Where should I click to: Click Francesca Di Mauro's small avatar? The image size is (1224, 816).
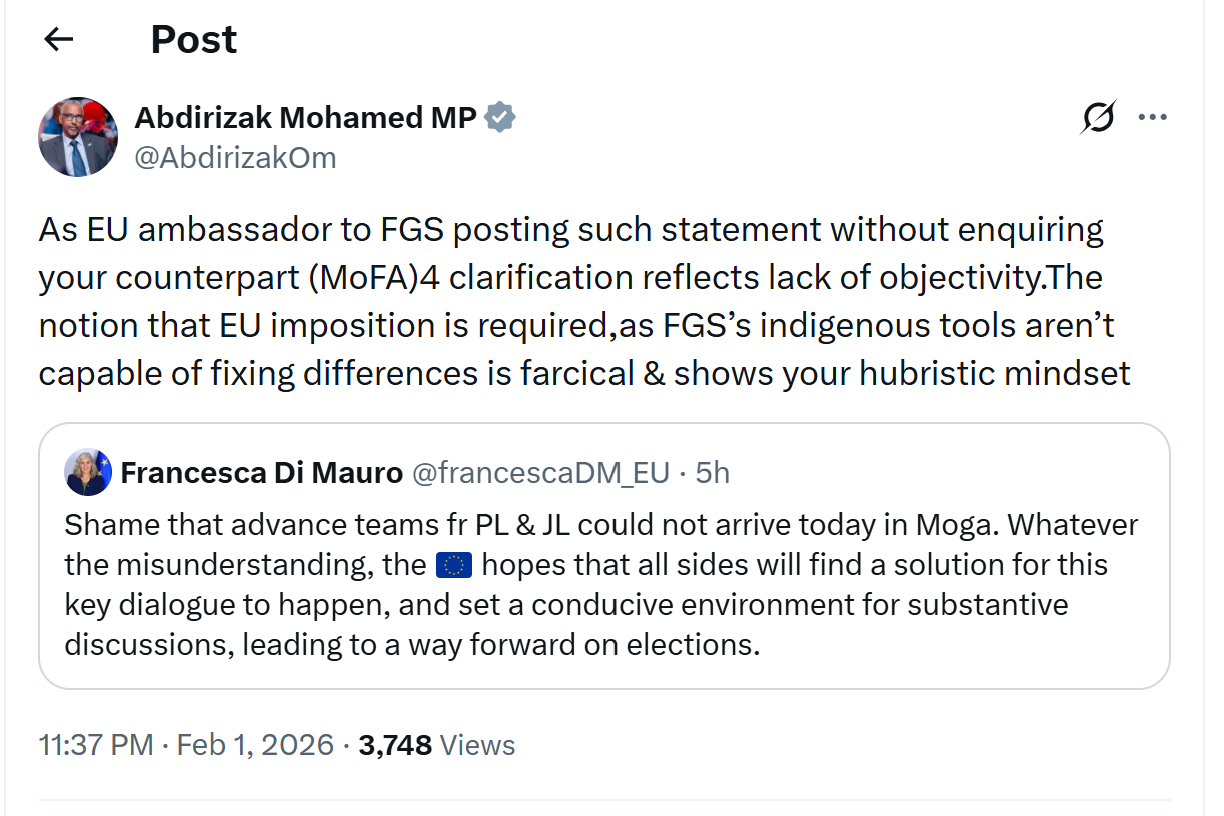(88, 472)
